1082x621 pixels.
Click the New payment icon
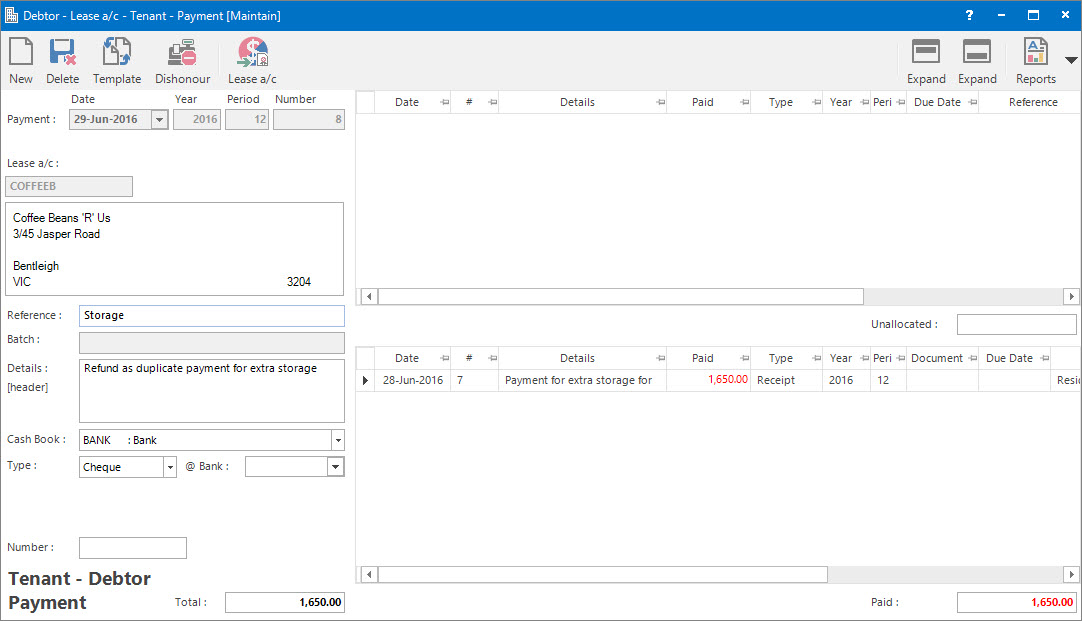[x=21, y=61]
